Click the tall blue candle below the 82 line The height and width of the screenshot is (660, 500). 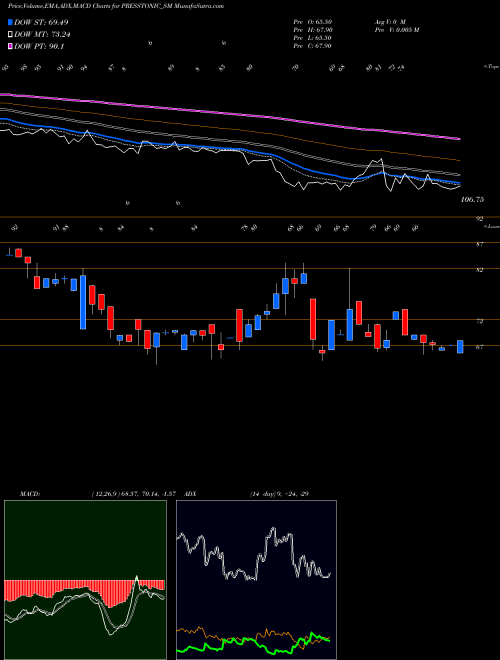coord(83,302)
